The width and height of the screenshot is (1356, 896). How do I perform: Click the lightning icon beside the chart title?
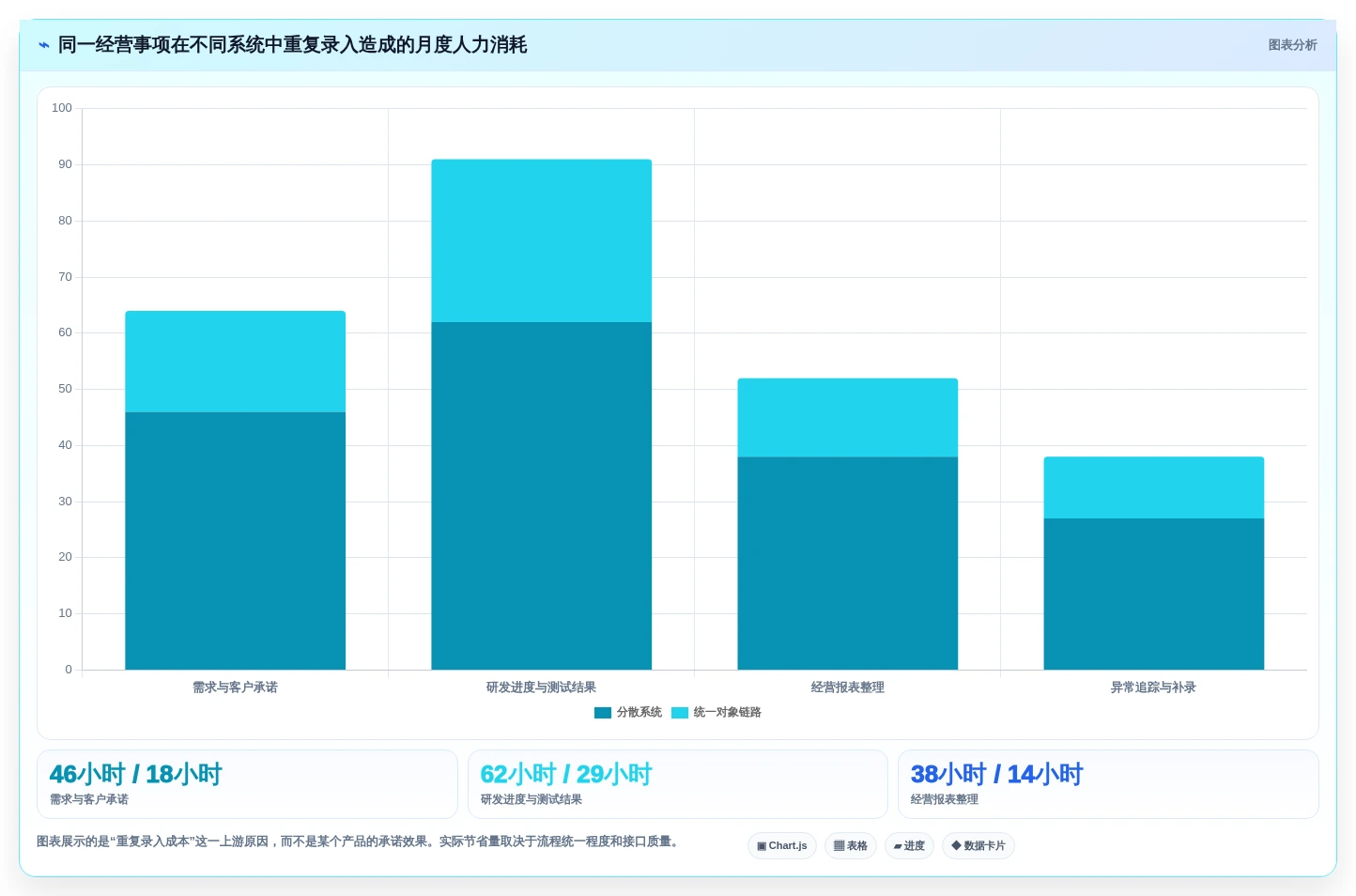[x=44, y=45]
